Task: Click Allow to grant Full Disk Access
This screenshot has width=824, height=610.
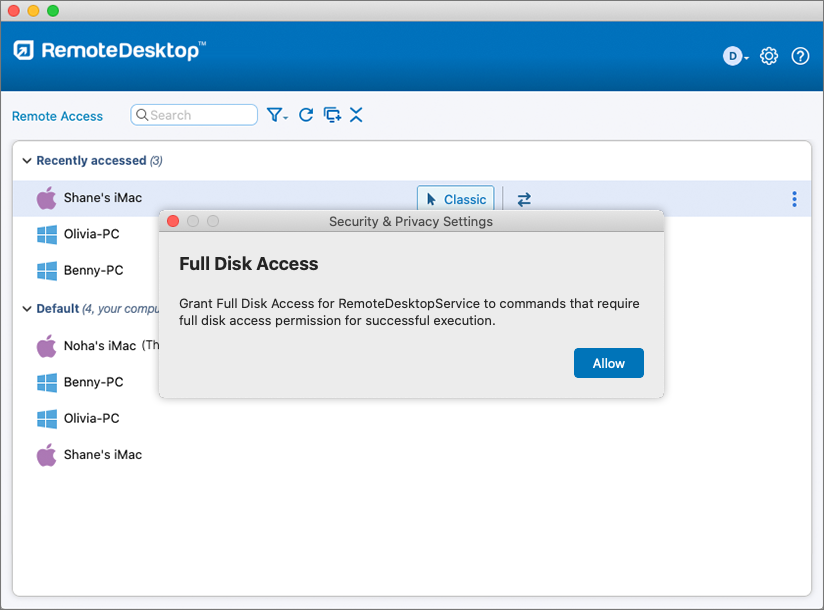Action: point(608,363)
